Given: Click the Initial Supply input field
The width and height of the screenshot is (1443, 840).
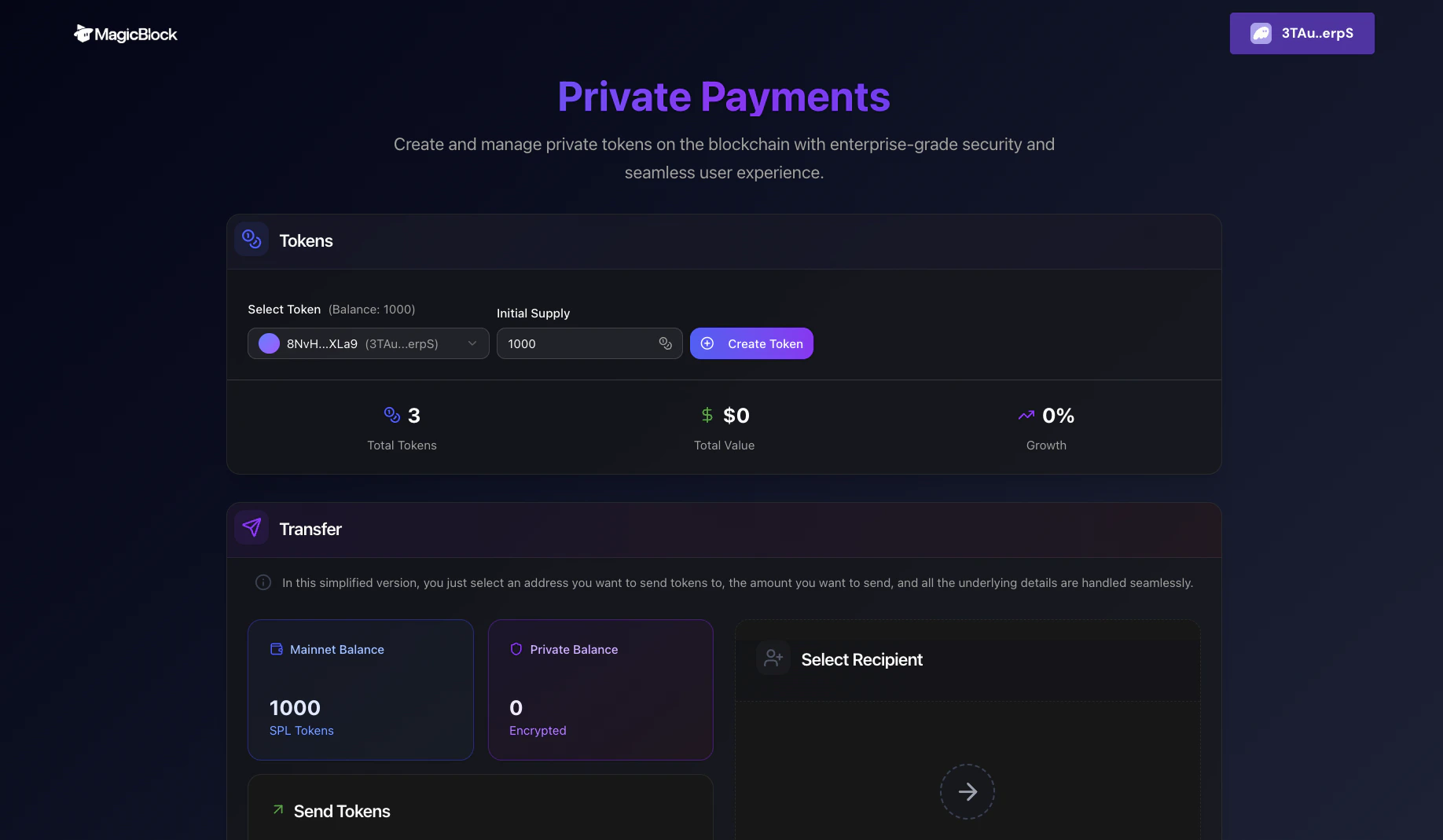Looking at the screenshot, I should [582, 343].
